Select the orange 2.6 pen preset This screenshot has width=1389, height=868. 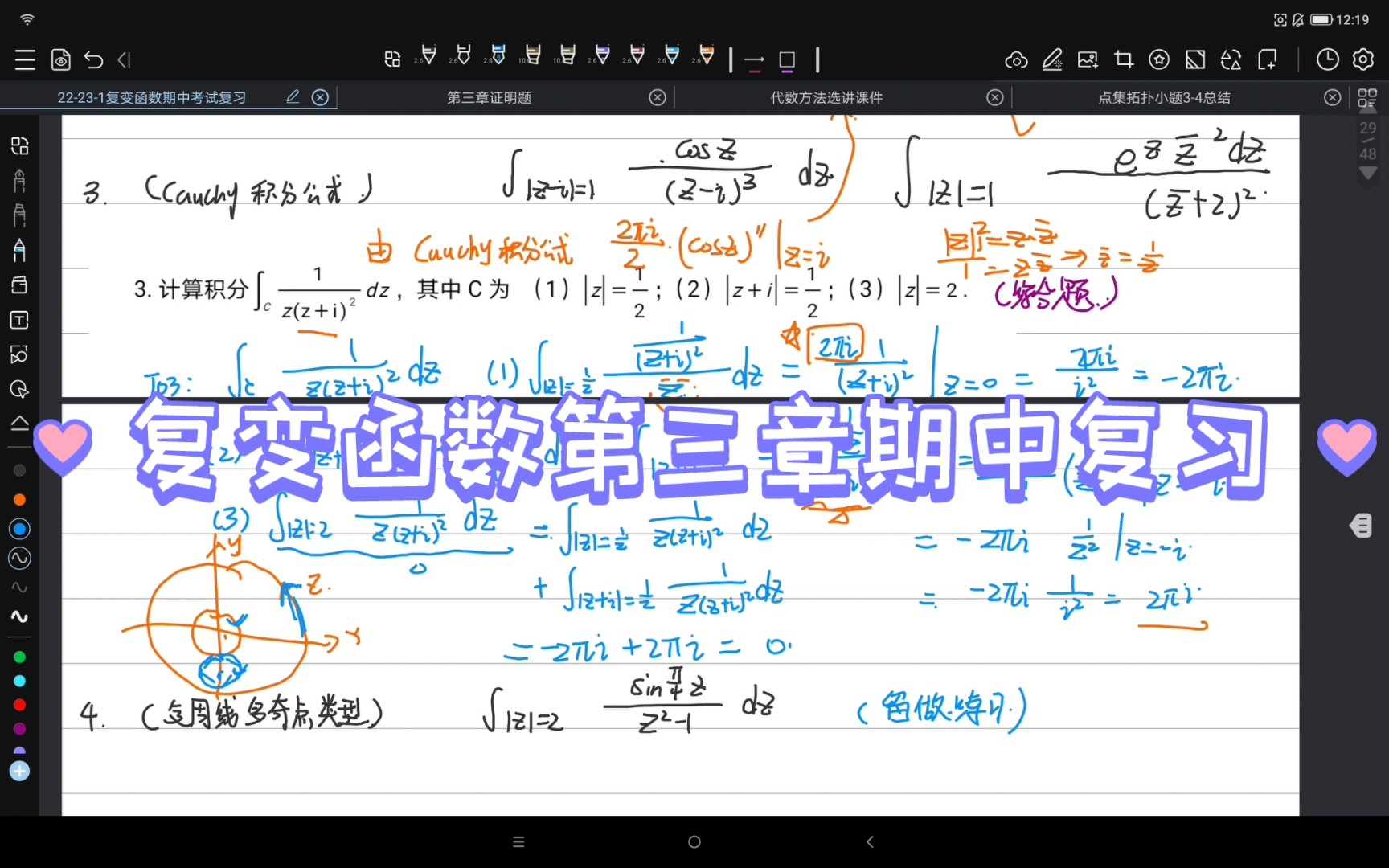point(705,55)
